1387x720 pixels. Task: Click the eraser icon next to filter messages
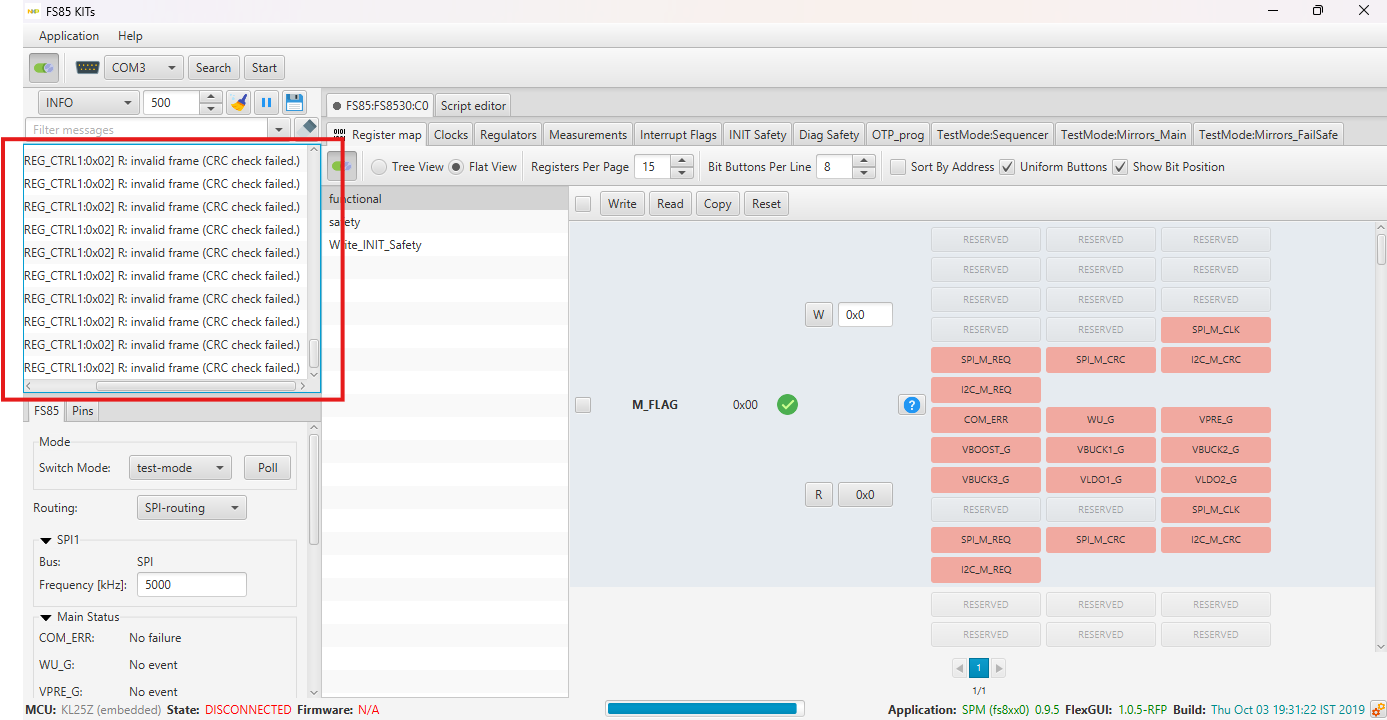(308, 128)
